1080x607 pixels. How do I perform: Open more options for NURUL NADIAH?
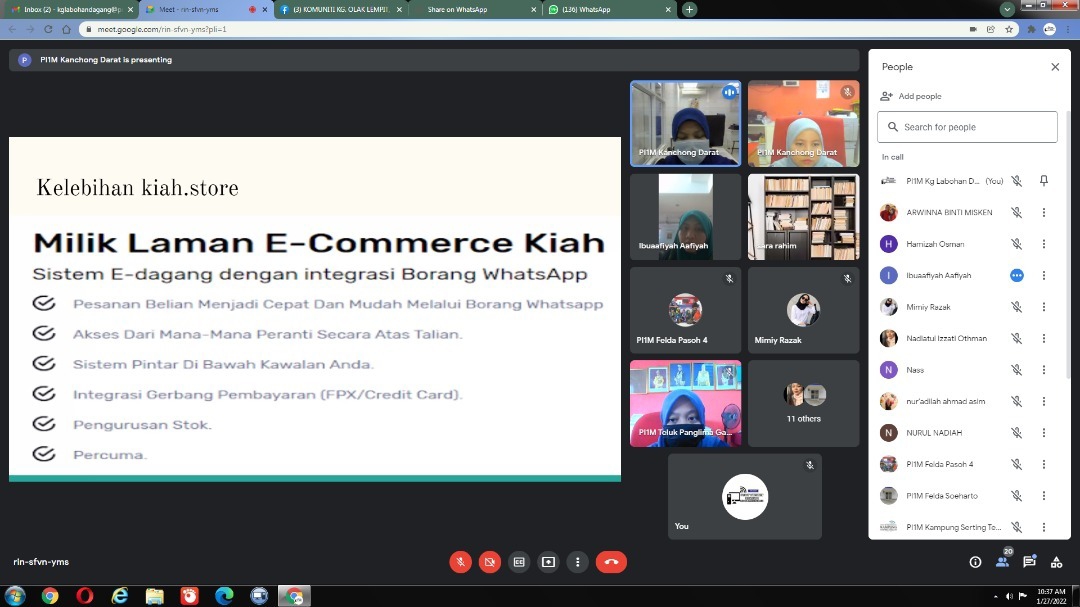point(1044,433)
